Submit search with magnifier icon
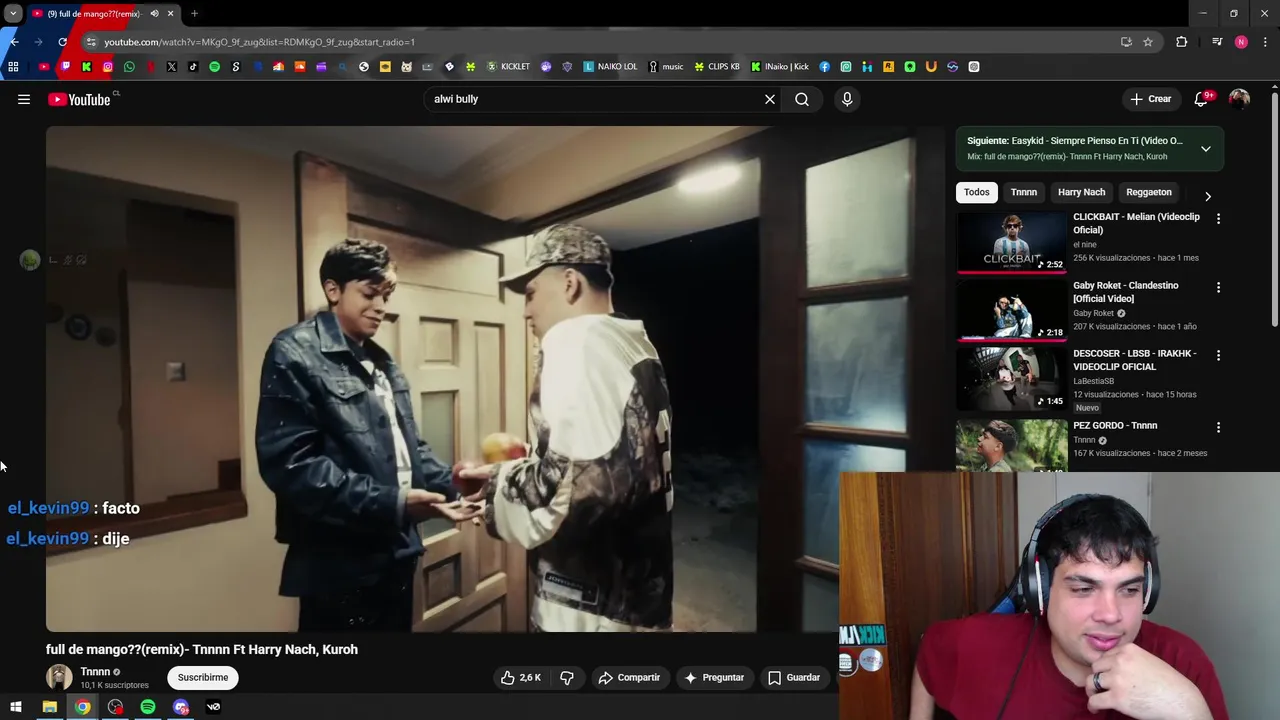Viewport: 1280px width, 720px height. click(802, 99)
